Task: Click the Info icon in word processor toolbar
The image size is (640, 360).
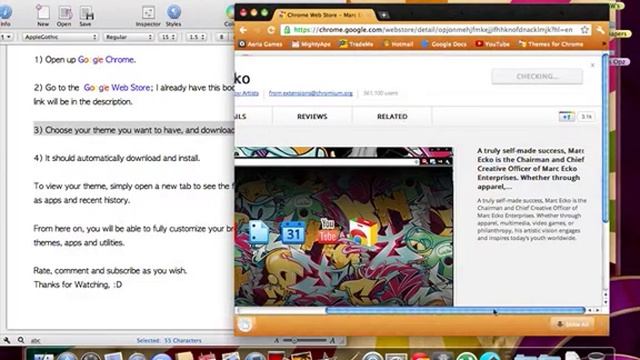Action: coord(5,16)
